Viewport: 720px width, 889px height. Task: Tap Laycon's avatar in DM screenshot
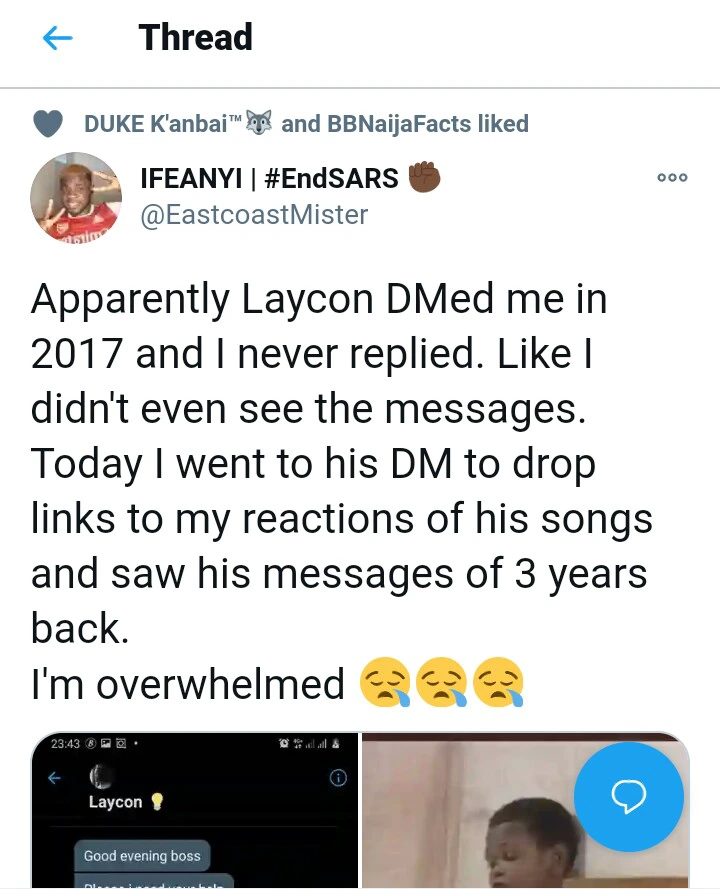pos(99,776)
